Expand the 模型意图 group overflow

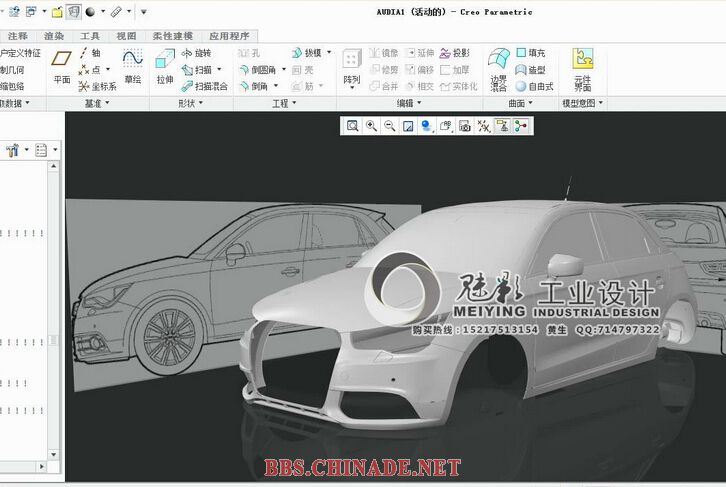tap(582, 103)
